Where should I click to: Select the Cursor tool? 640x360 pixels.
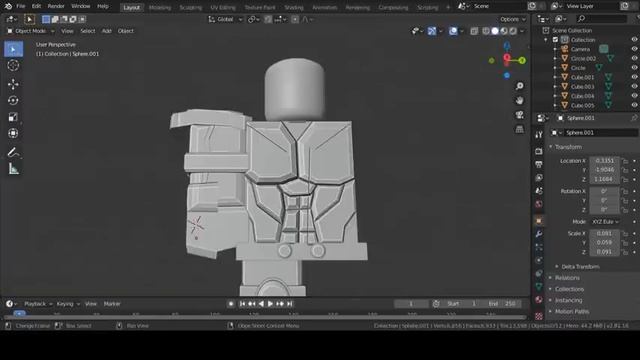click(13, 65)
